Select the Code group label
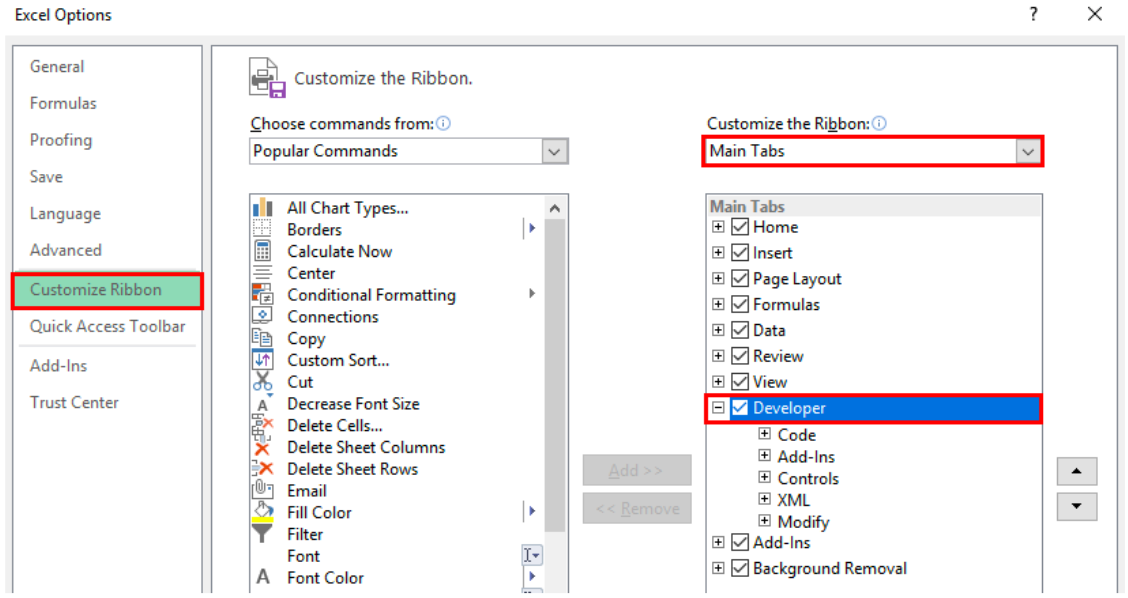1128x598 pixels. click(x=796, y=435)
